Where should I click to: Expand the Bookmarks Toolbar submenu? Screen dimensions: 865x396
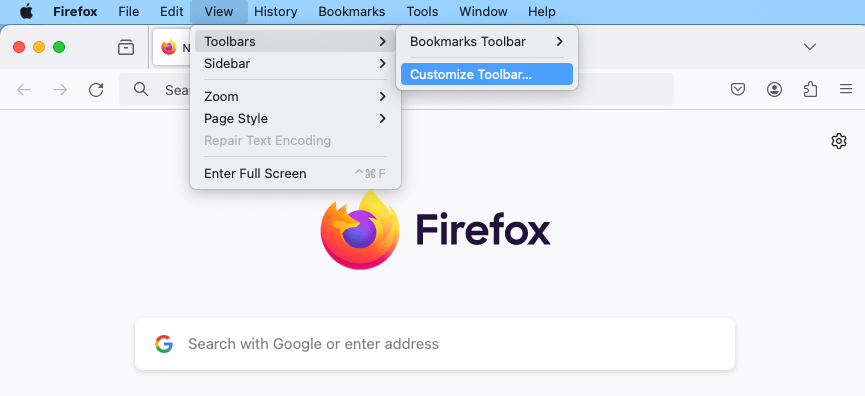pyautogui.click(x=487, y=41)
